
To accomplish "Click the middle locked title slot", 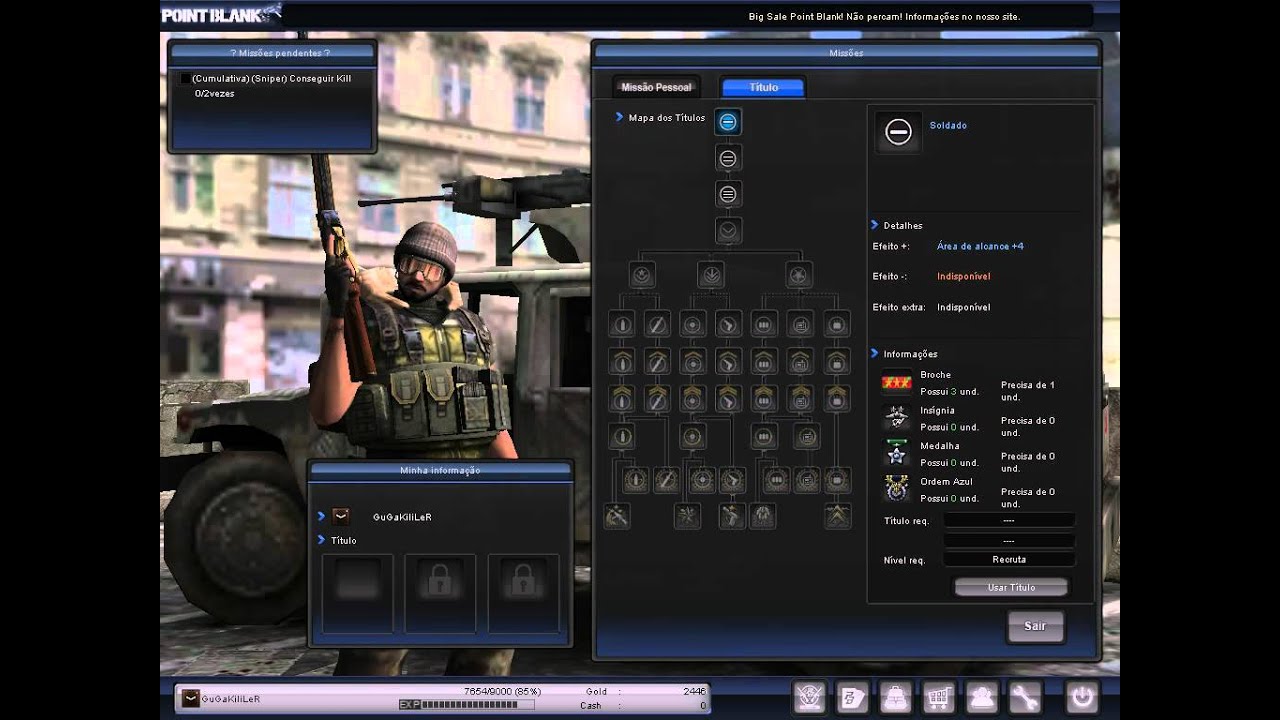I will click(x=440, y=593).
